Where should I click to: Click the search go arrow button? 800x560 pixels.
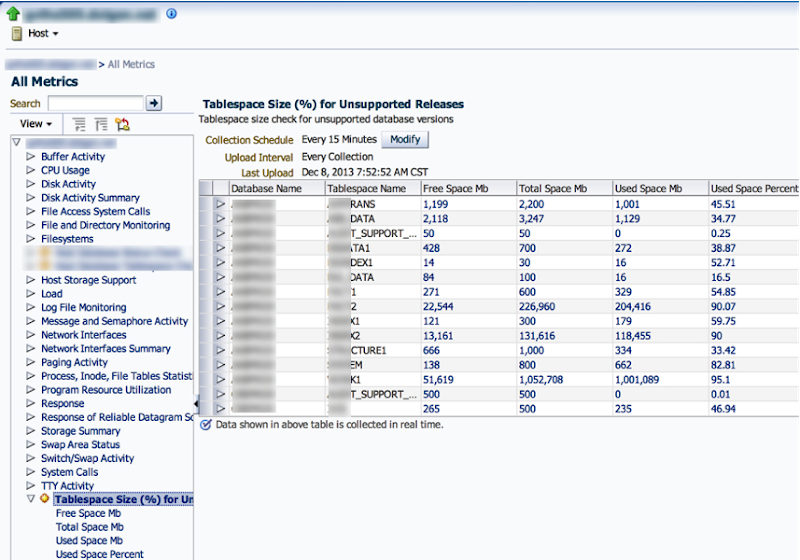click(154, 103)
